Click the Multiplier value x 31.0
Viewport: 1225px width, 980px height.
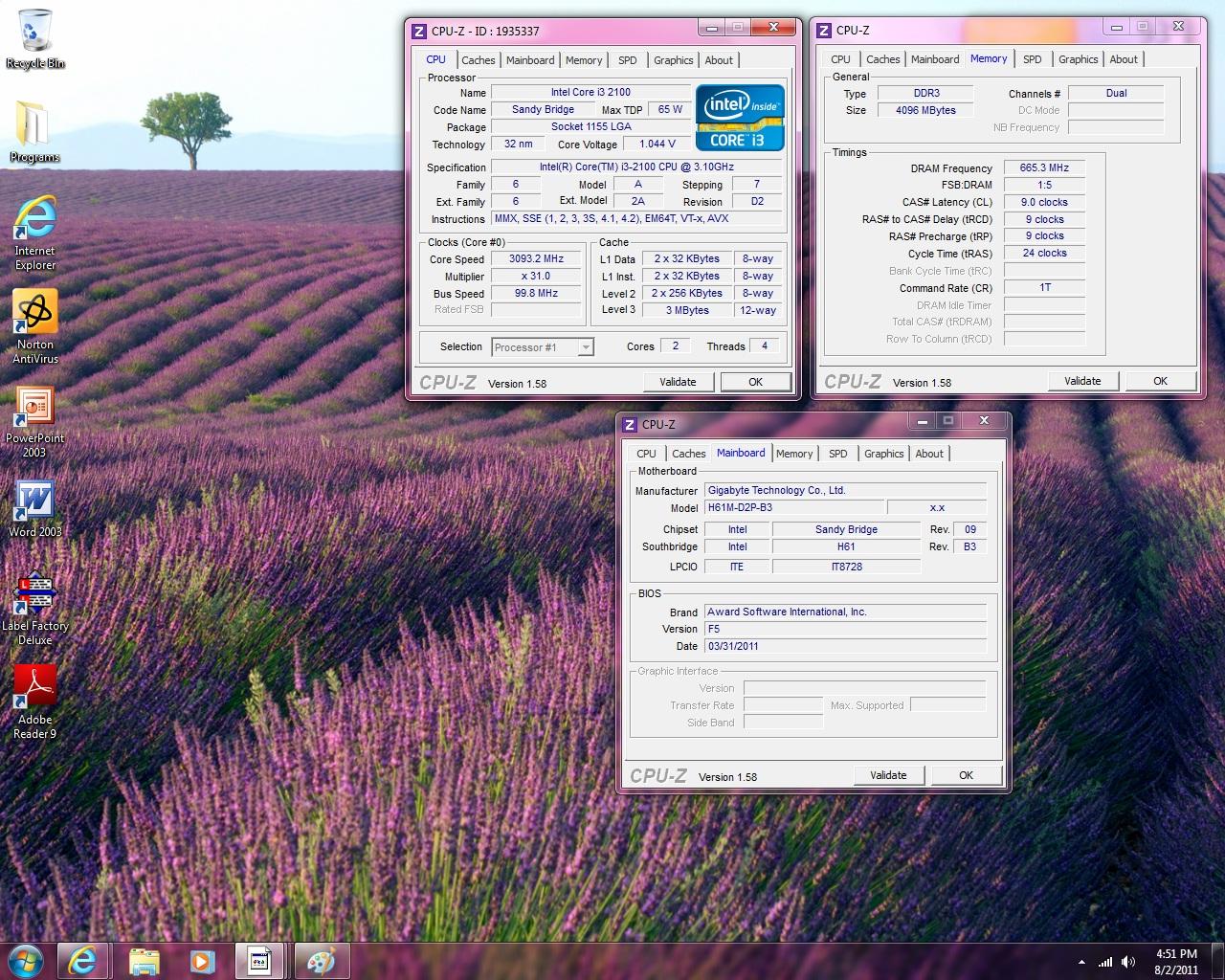click(537, 277)
